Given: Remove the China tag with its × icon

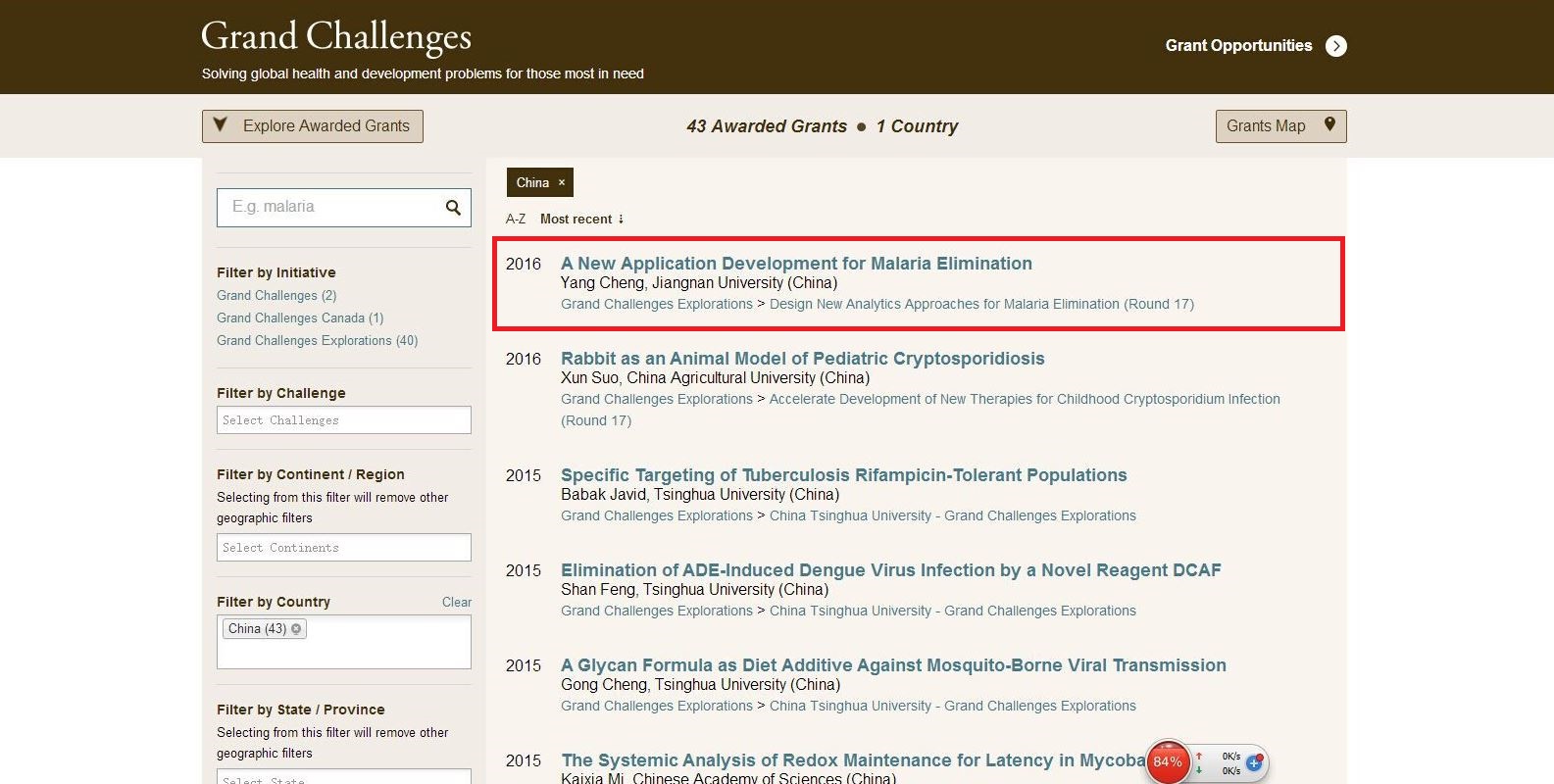Looking at the screenshot, I should 562,182.
